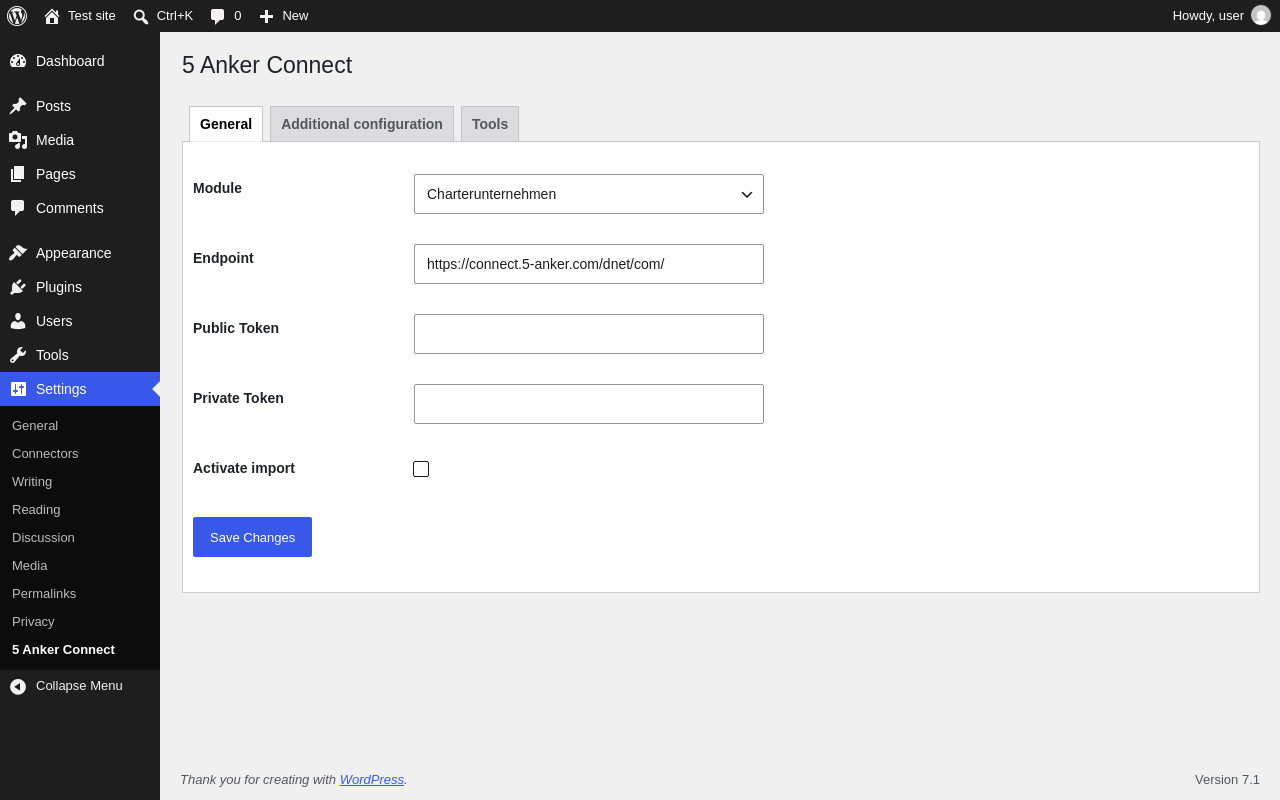Open the Permalinks settings link

click(x=44, y=594)
